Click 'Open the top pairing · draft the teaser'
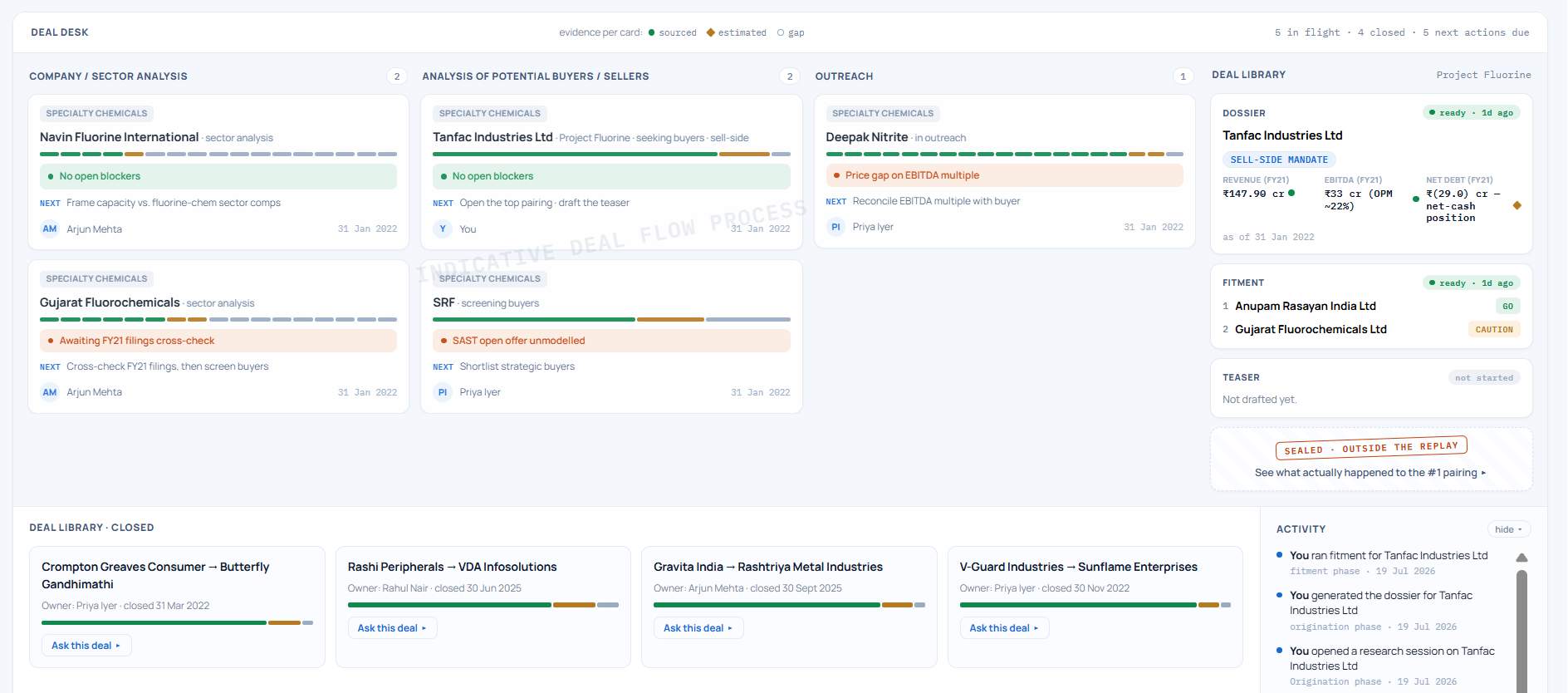This screenshot has width=1568, height=693. pyautogui.click(x=544, y=203)
